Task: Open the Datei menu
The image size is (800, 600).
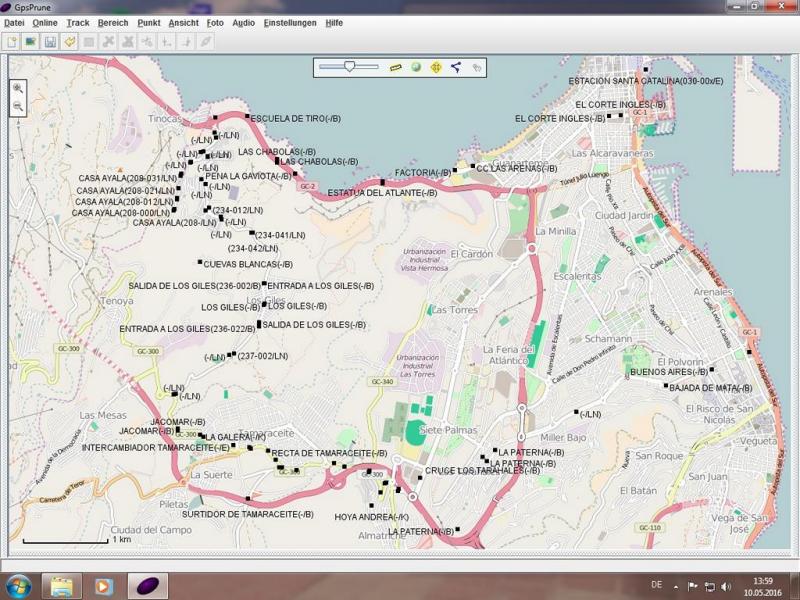Action: pos(14,22)
